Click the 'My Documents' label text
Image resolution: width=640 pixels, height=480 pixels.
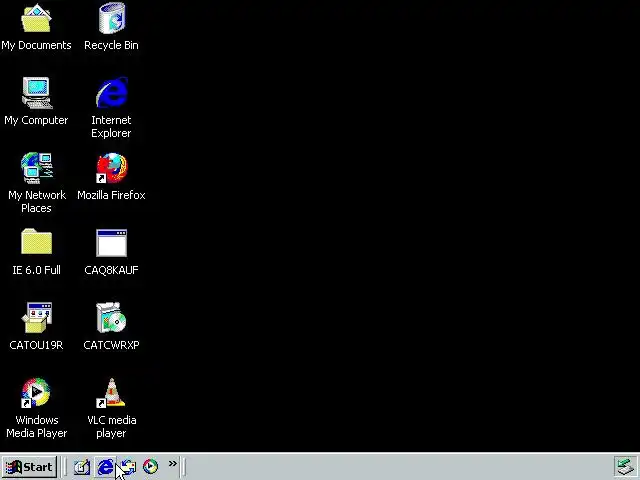point(36,45)
